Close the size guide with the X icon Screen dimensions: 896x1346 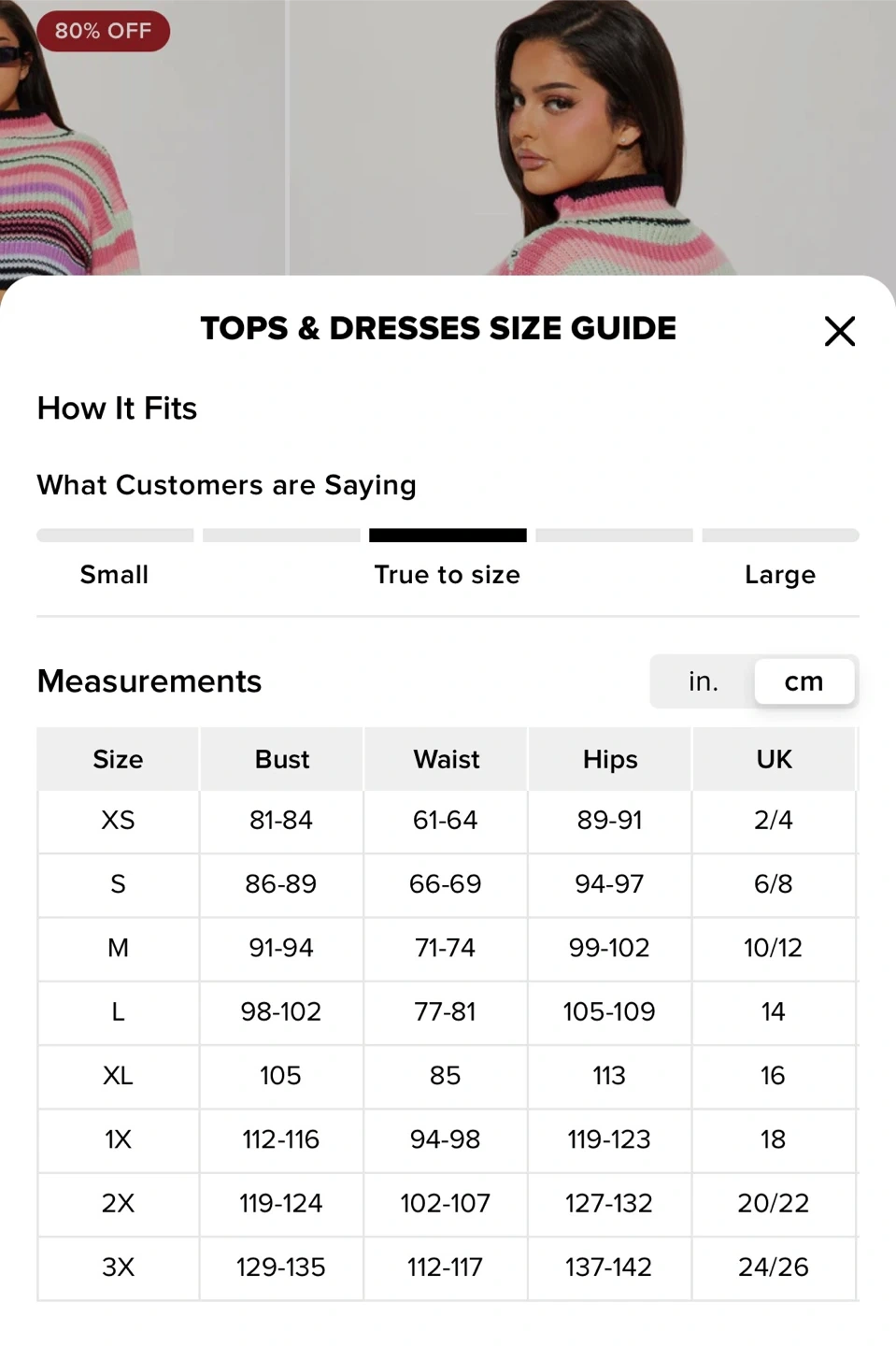coord(839,331)
